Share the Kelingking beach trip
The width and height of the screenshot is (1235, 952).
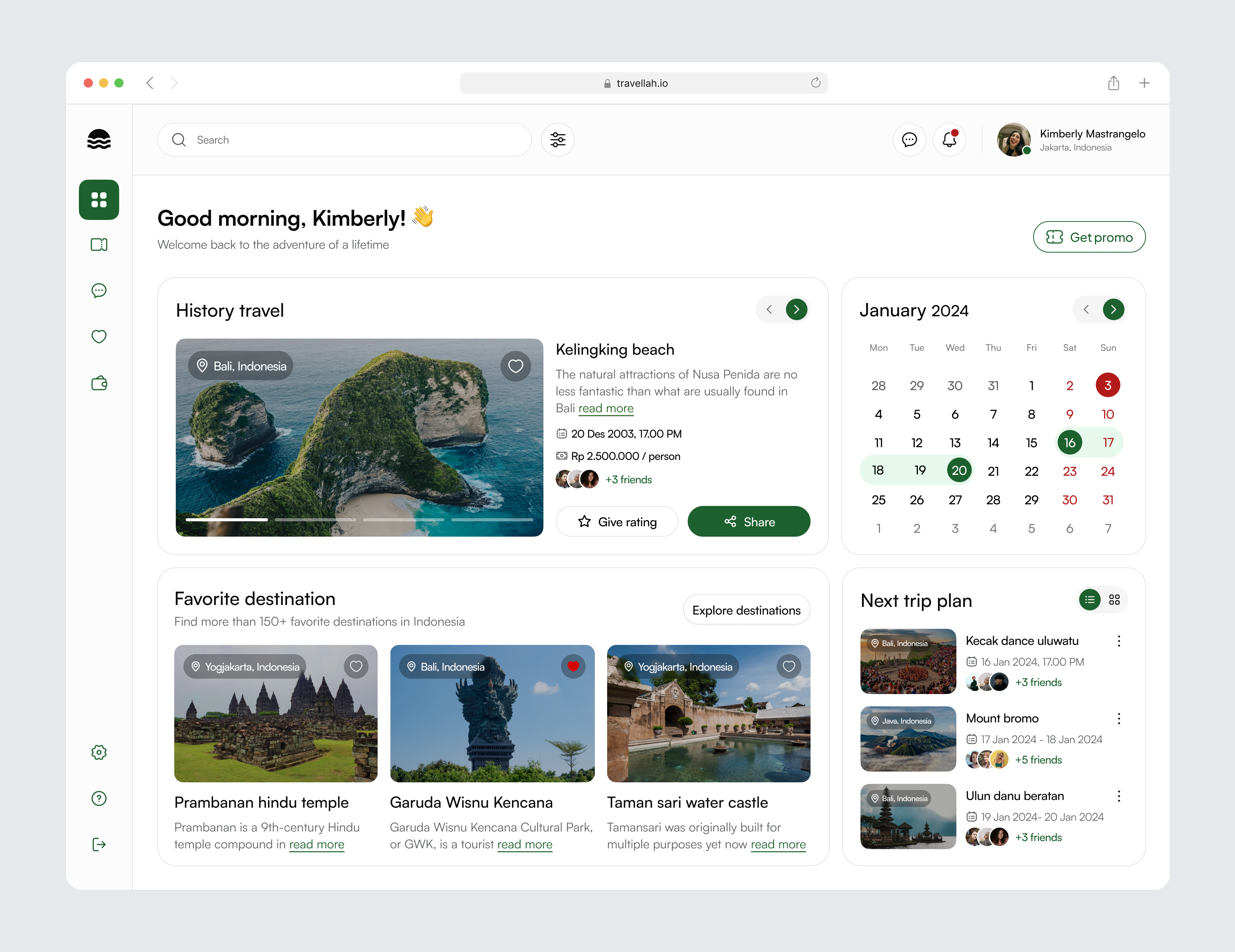click(x=749, y=522)
